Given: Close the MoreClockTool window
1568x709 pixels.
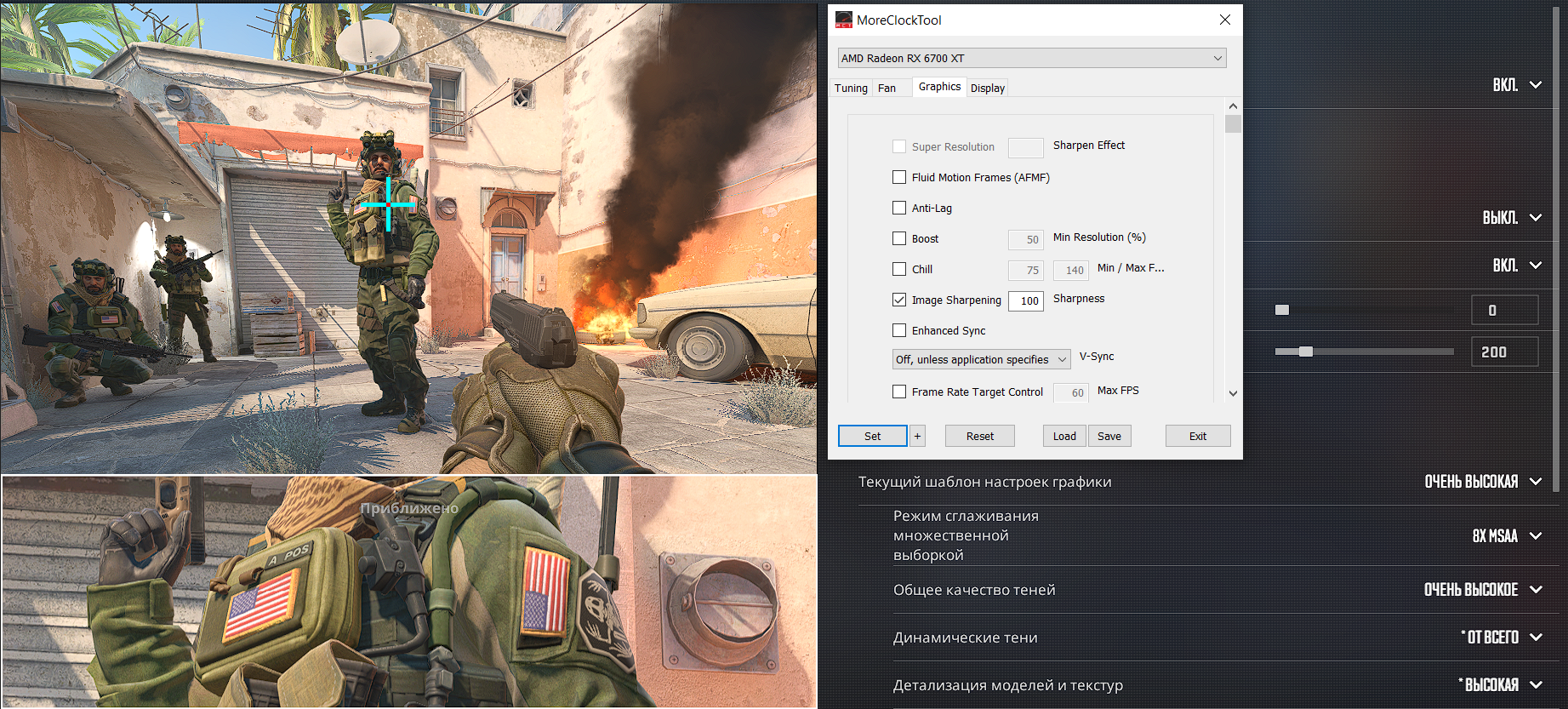Looking at the screenshot, I should tap(1225, 20).
